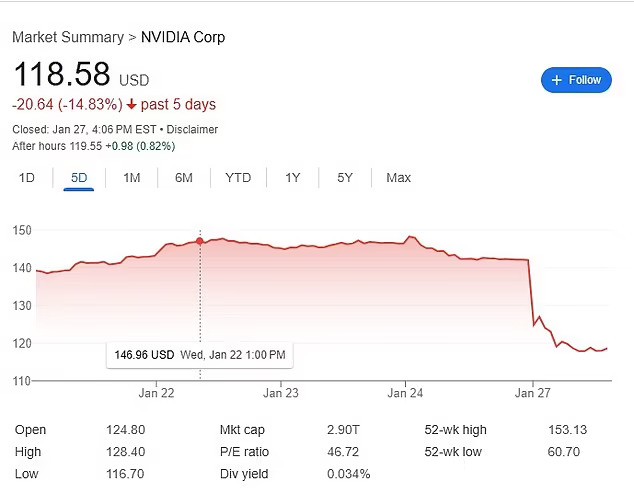Click the NVIDIA Corp title text
This screenshot has width=634, height=493.
[183, 37]
